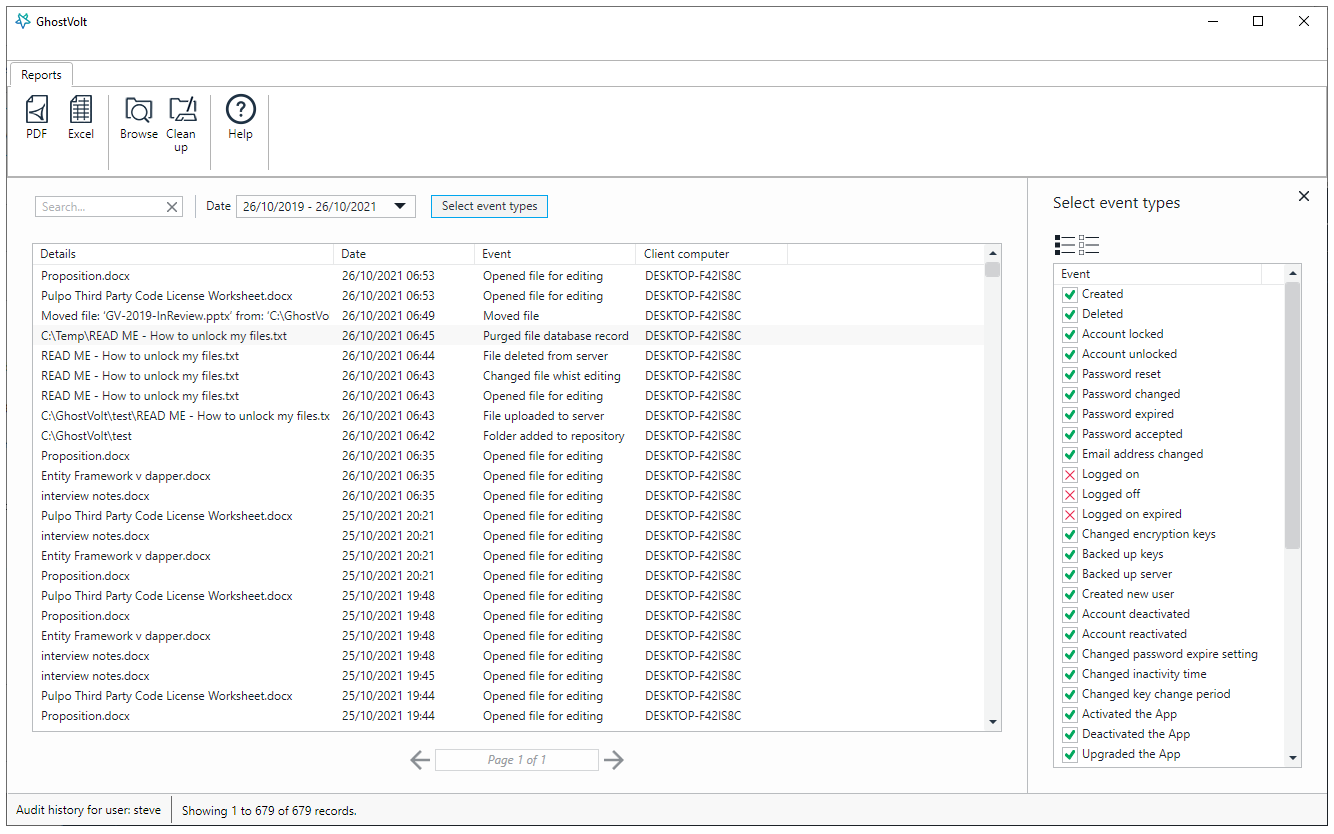This screenshot has height=834, width=1334.
Task: Click Event header in event types list
Action: [1158, 274]
